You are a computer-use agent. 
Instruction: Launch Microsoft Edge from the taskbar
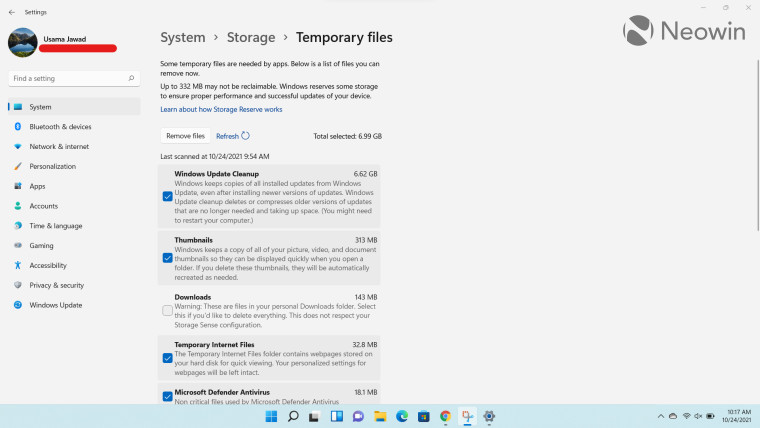click(402, 416)
